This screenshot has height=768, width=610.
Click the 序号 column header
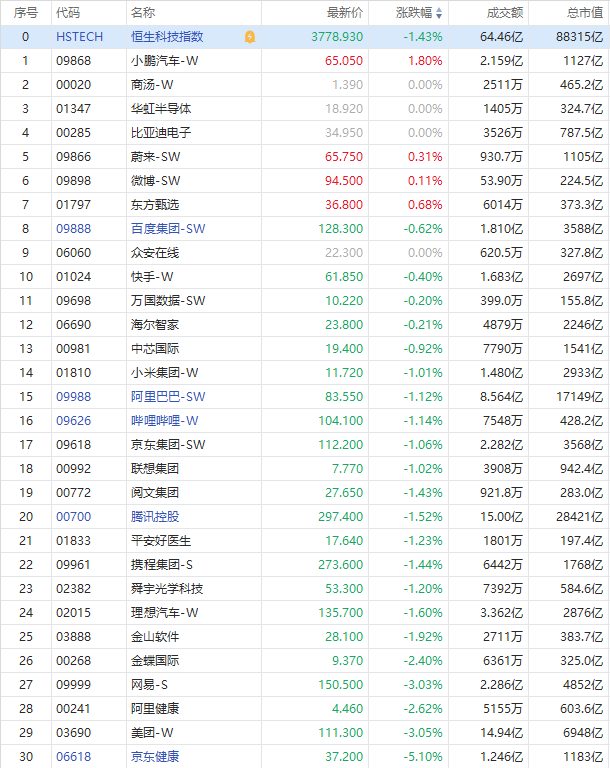[x=25, y=13]
